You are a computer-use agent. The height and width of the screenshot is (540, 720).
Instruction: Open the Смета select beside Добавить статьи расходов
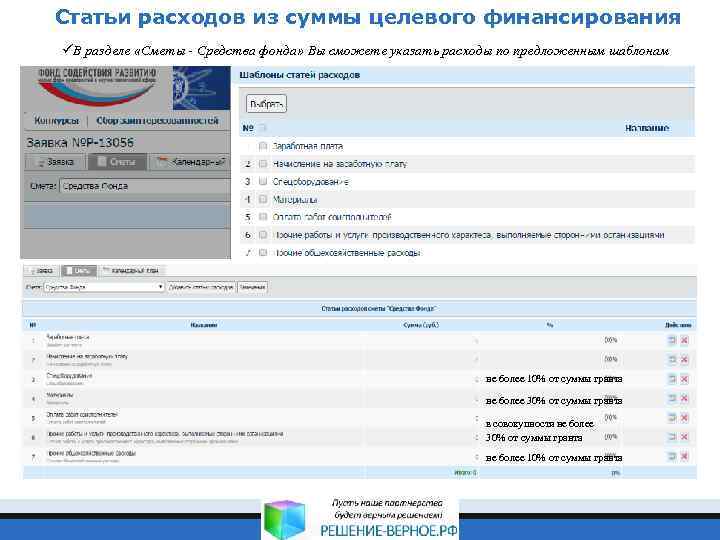104,287
